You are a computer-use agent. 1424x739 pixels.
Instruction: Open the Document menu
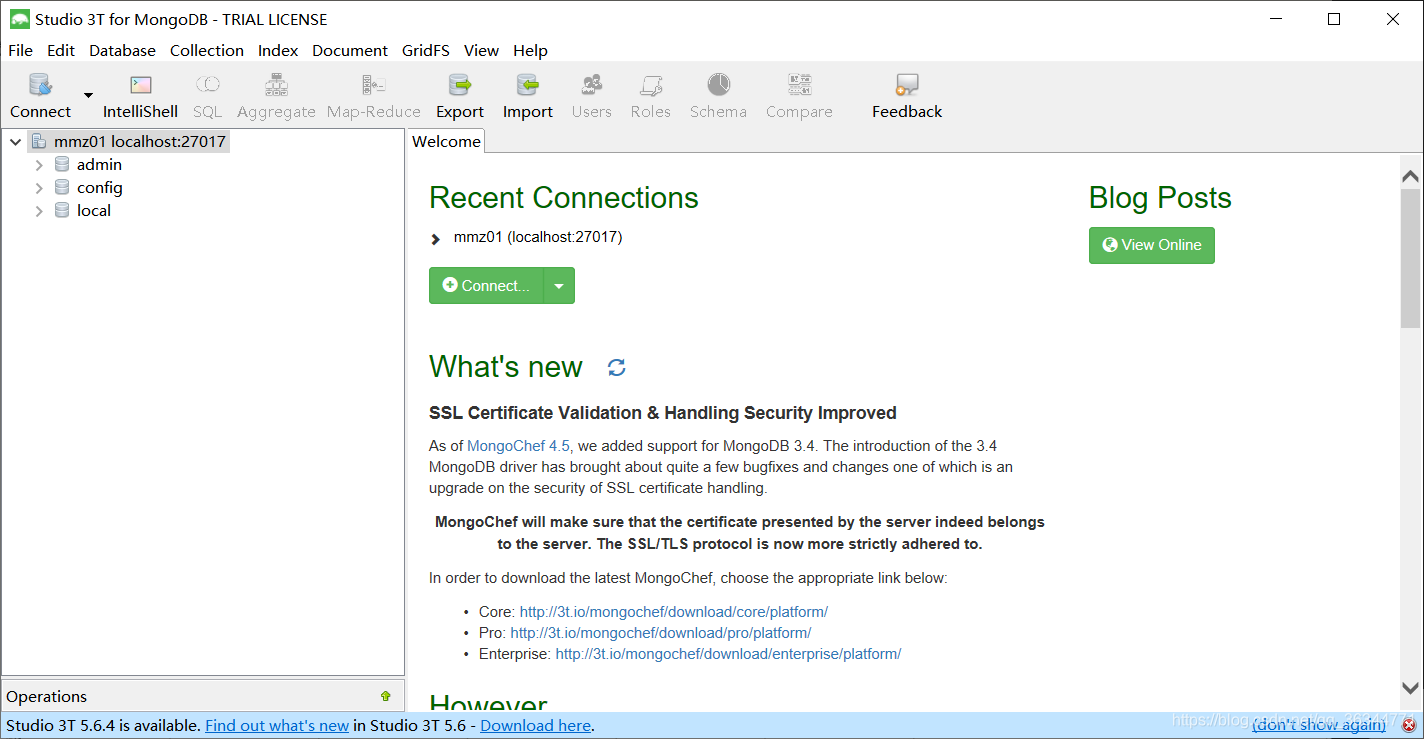coord(350,50)
